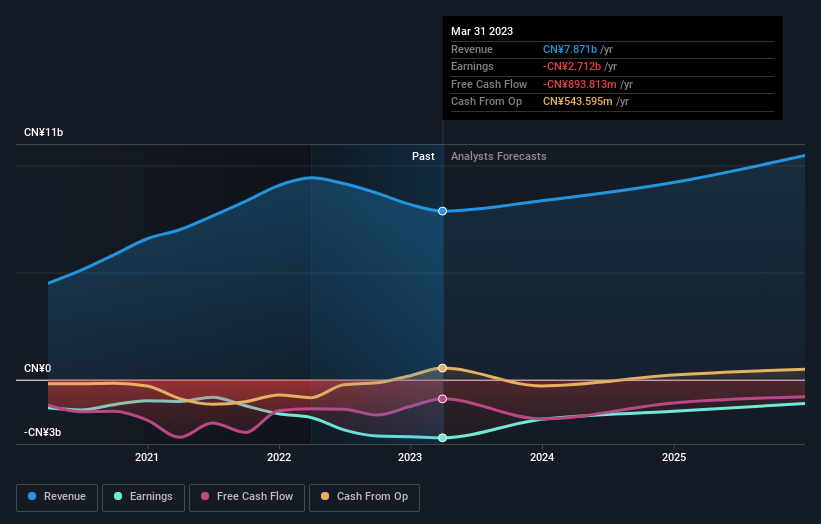Click the -CN¥893.813m free cash flow value

point(580,84)
